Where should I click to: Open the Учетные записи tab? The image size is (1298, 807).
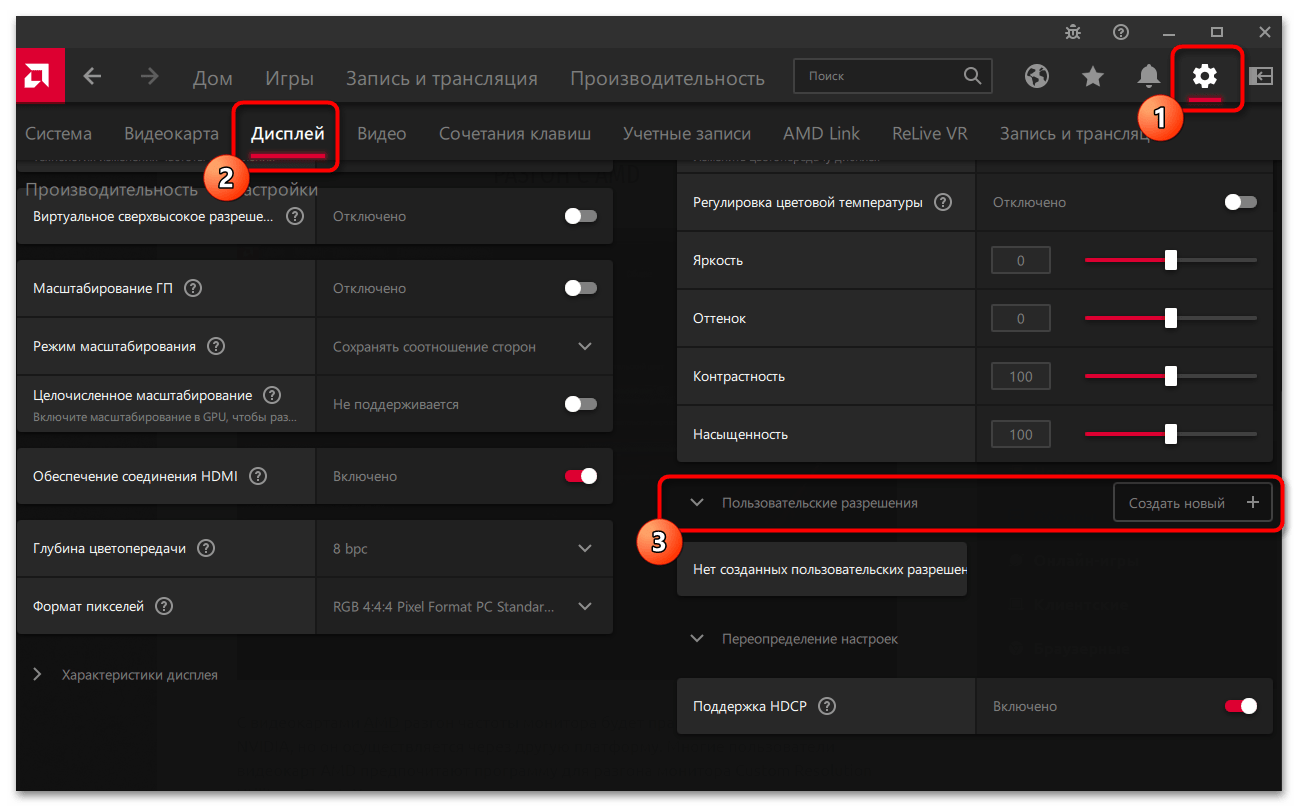pos(687,133)
